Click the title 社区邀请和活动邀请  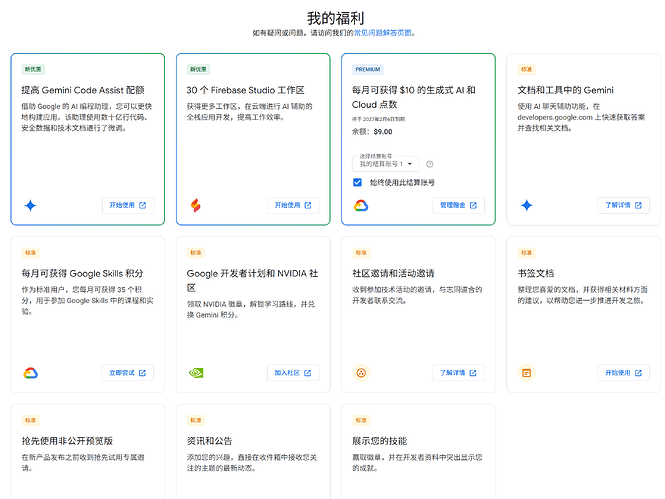click(393, 273)
